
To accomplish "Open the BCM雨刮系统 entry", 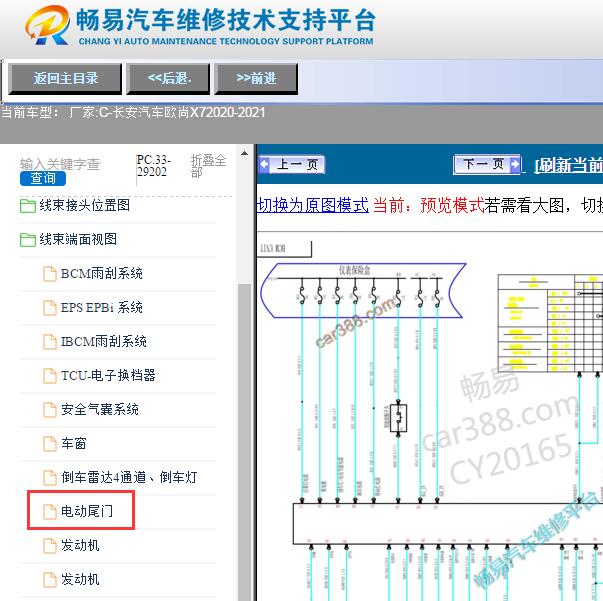I will 102,273.
